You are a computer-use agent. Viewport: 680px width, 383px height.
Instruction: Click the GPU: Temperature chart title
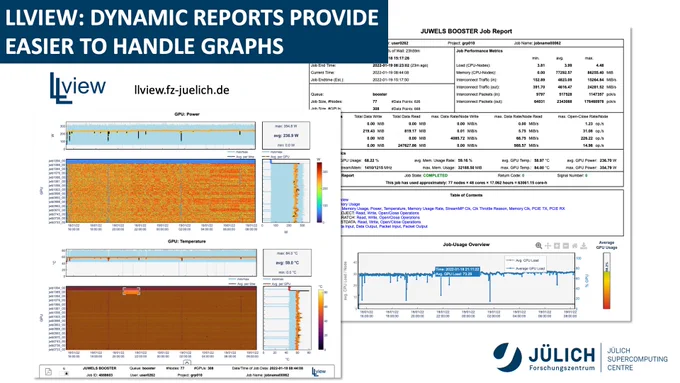(186, 241)
